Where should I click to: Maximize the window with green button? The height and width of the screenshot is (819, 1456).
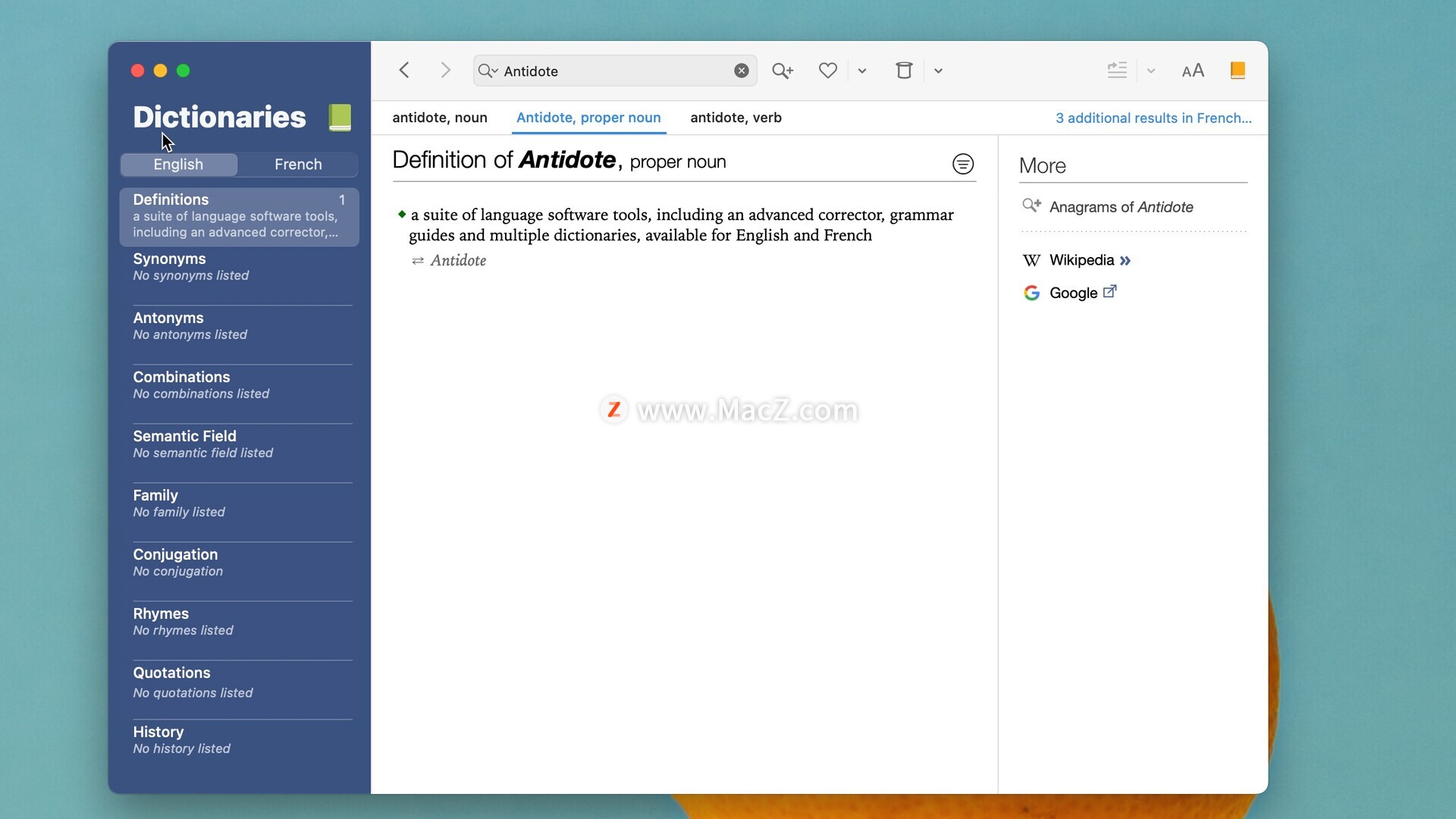[x=183, y=71]
